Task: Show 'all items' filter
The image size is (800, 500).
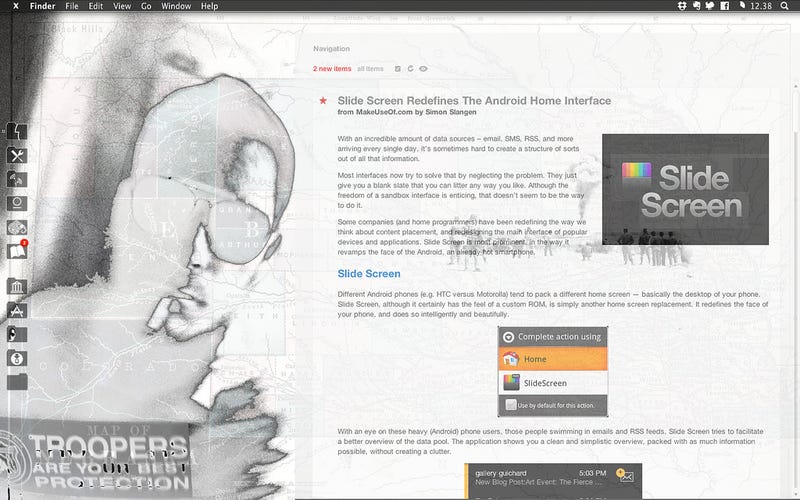Action: tap(370, 68)
